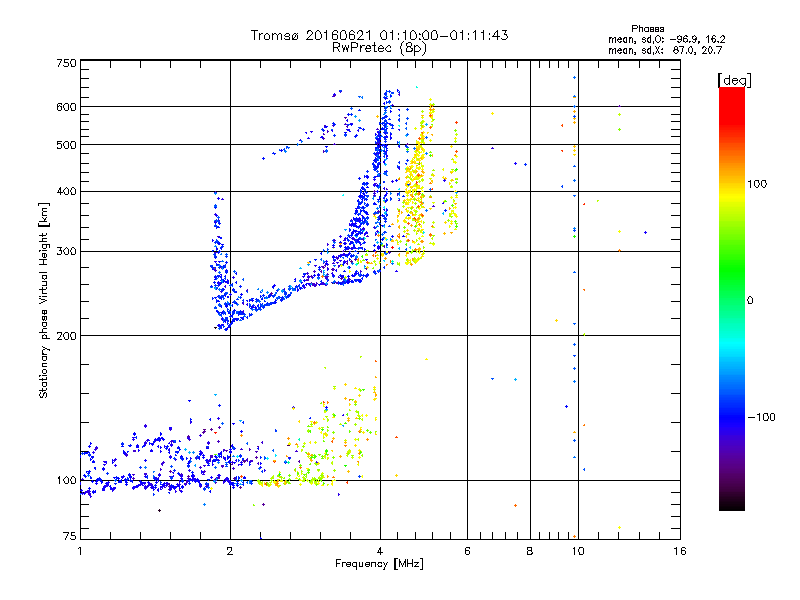Click the plot title 'Tromsø 20160621 01:10:00-01:11:43'
Image resolution: width=800 pixels, height=600 pixels.
[379, 35]
